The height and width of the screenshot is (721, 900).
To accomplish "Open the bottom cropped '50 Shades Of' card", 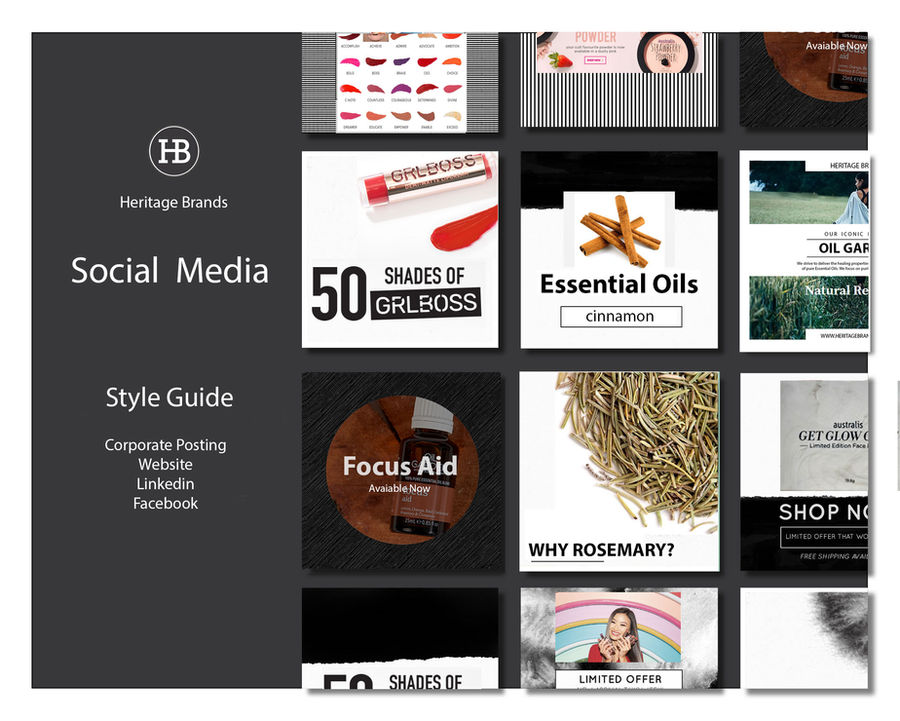I will coord(400,638).
